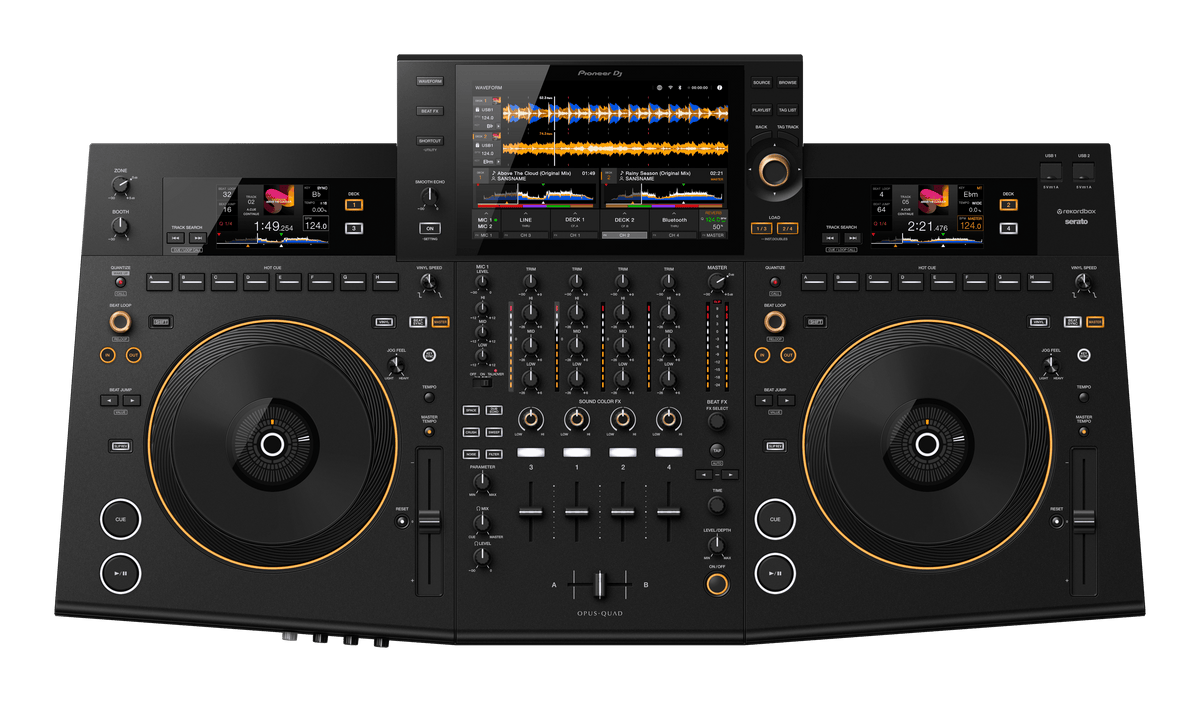Image resolution: width=1200 pixels, height=702 pixels.
Task: Open key dropdown beside Ebm on deck 2
Action: point(497,162)
